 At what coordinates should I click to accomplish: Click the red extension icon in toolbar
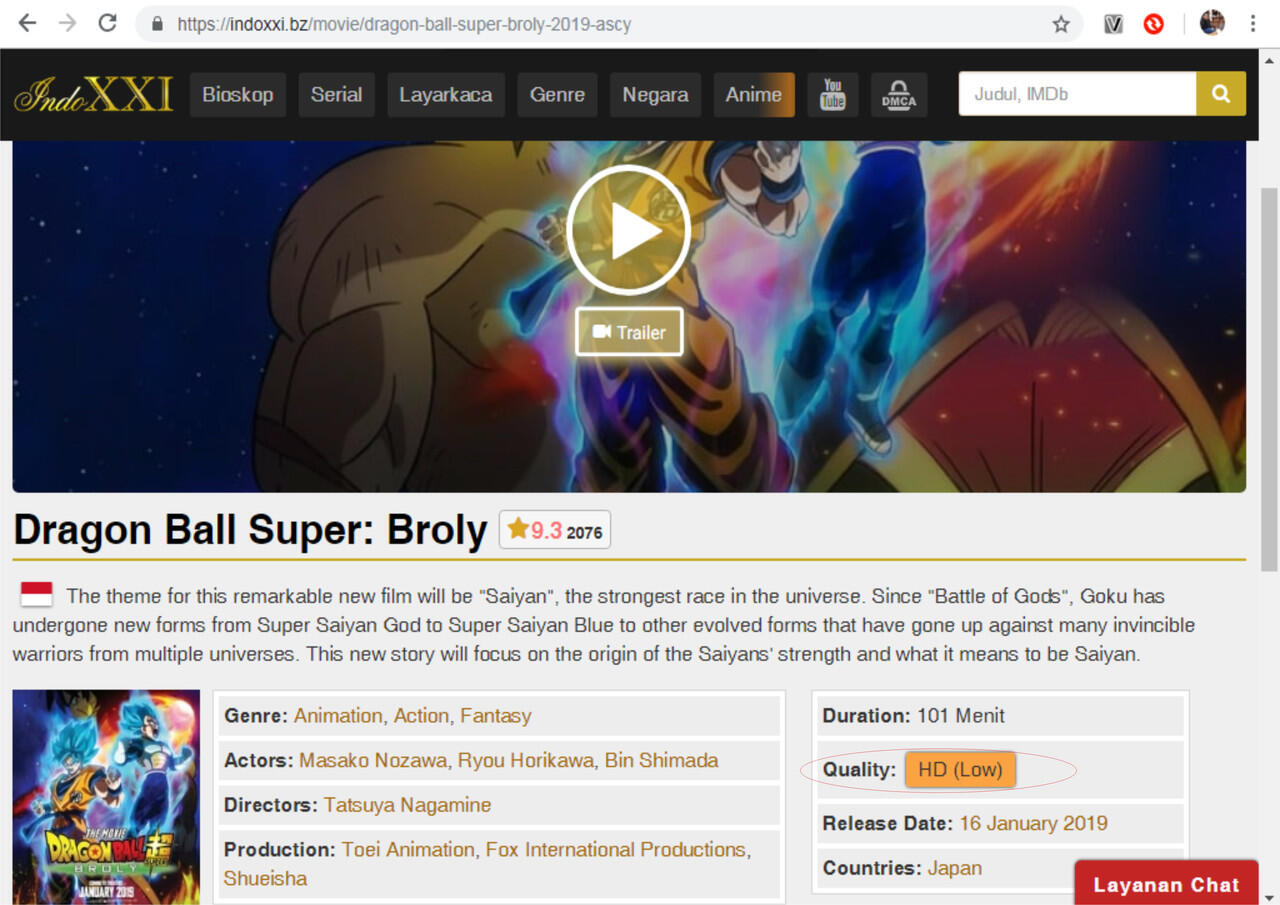point(1154,24)
